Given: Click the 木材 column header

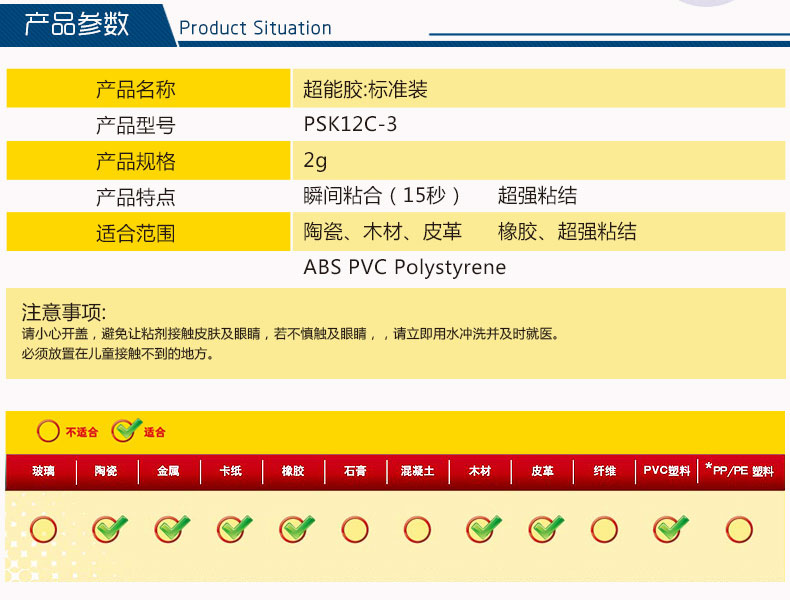Looking at the screenshot, I should click(x=480, y=471).
